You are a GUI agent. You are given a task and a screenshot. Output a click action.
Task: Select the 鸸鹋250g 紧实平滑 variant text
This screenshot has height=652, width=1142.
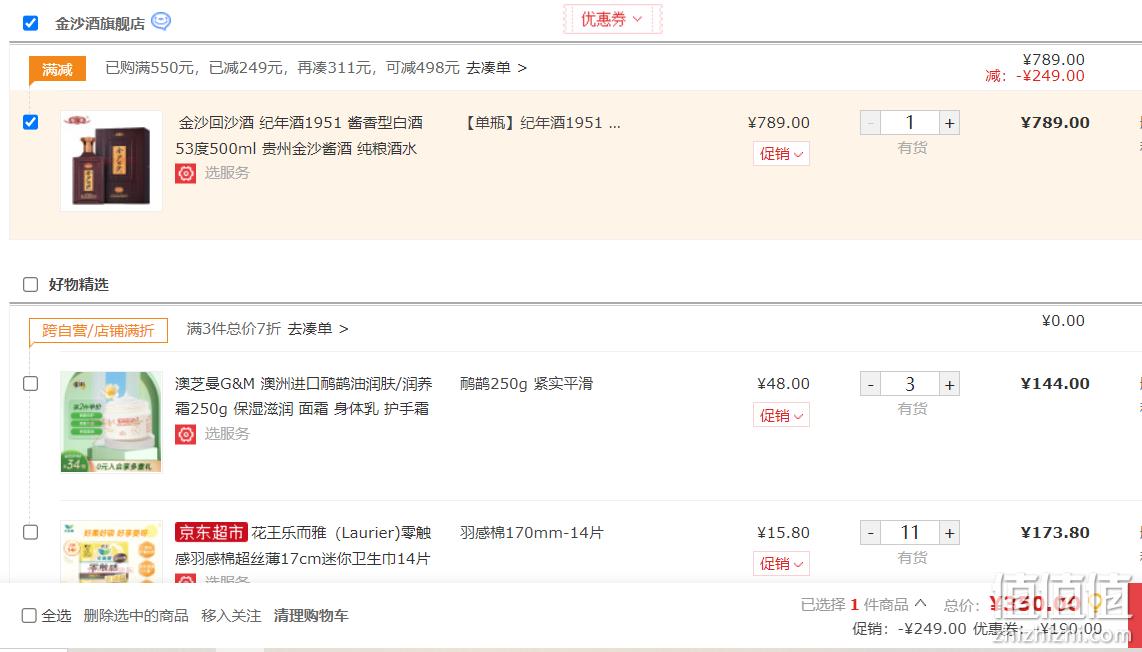[x=527, y=384]
